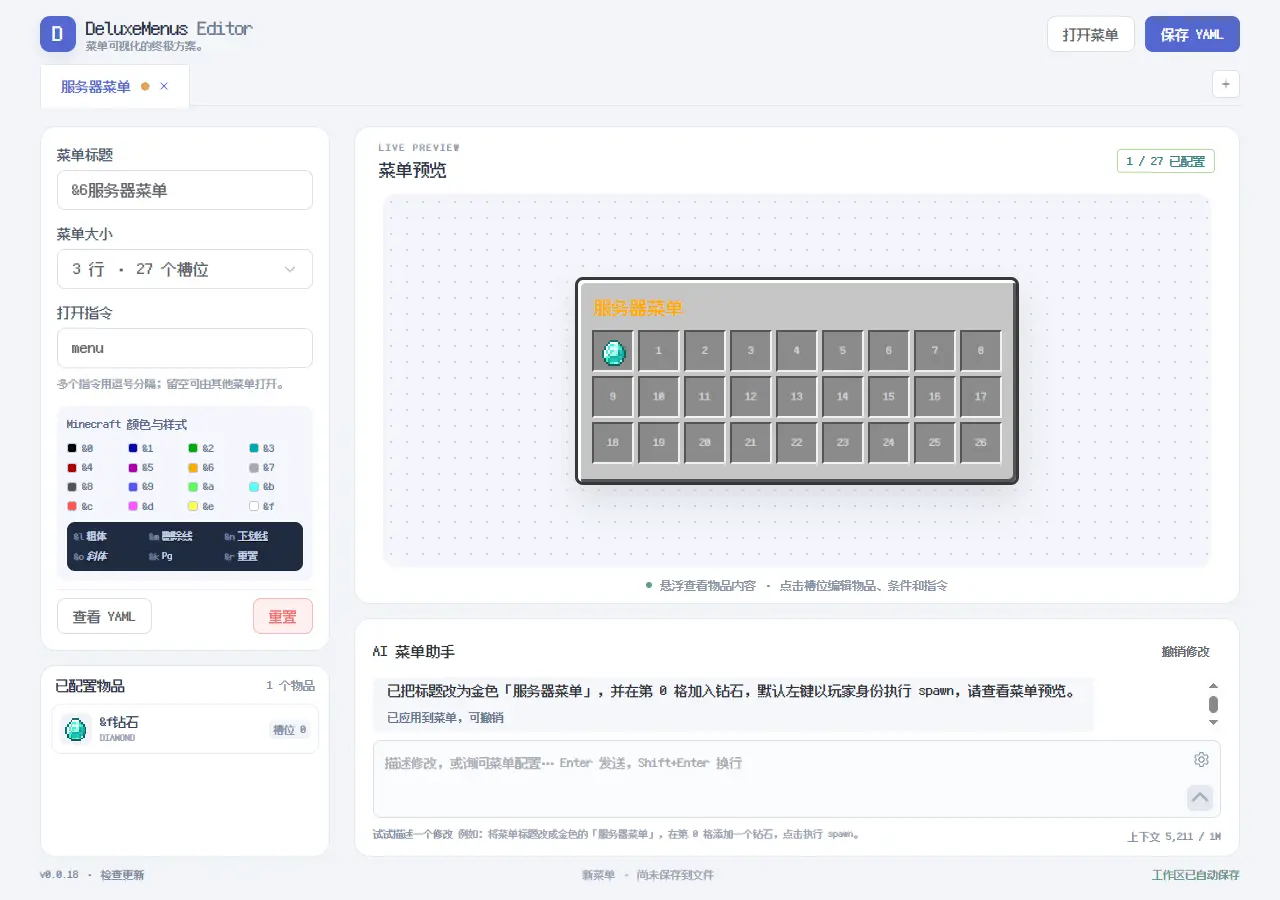Click the 工作区已自动保存 status text

pyautogui.click(x=1195, y=875)
